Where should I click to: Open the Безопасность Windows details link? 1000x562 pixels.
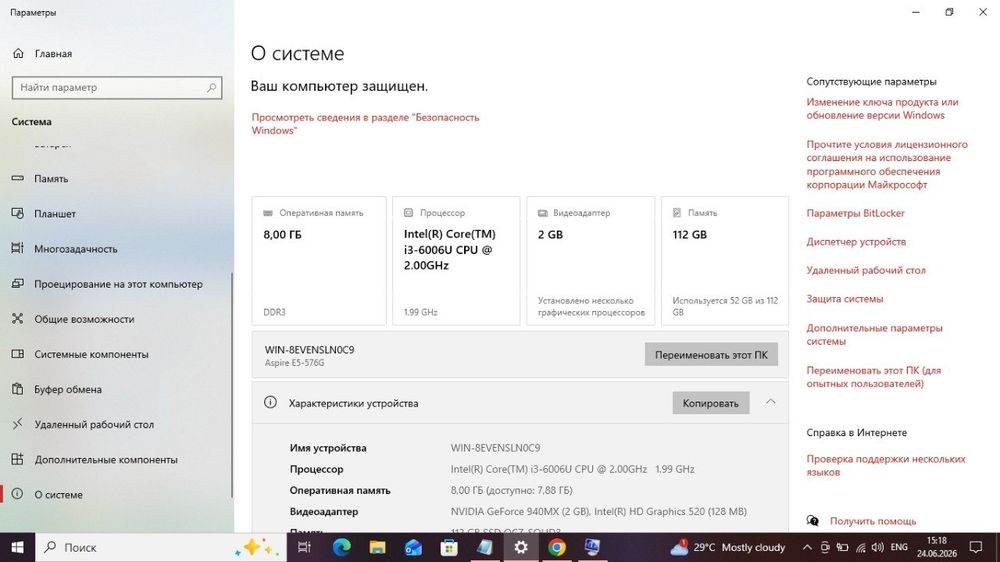365,124
